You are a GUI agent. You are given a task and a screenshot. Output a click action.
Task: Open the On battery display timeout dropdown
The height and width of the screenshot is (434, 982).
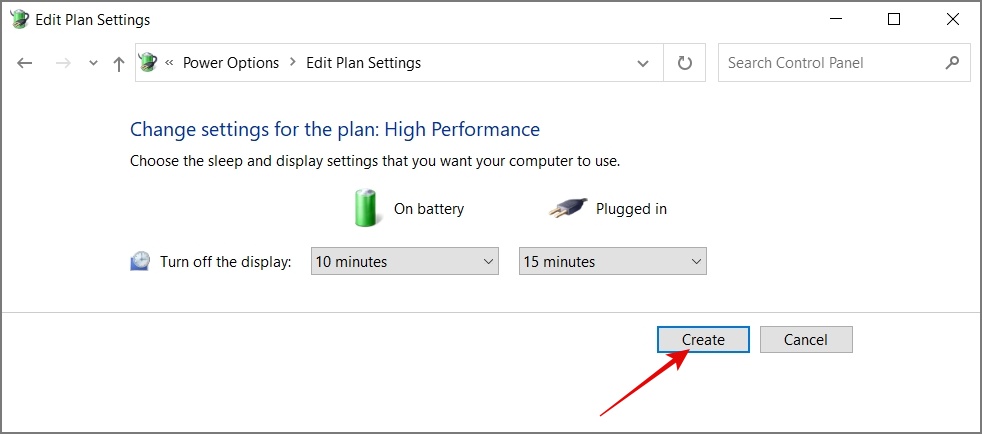[x=405, y=261]
